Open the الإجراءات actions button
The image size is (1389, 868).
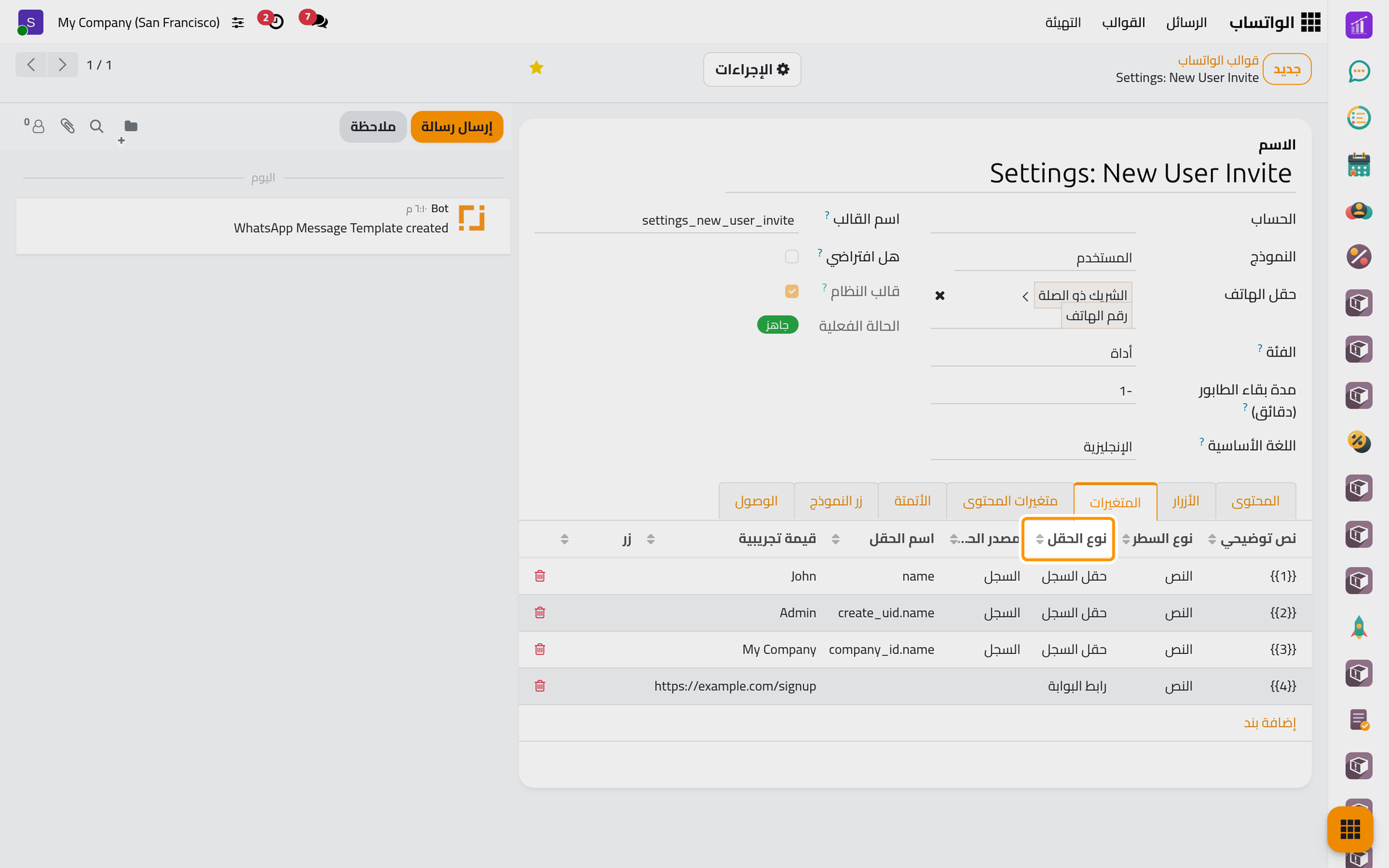click(x=752, y=69)
